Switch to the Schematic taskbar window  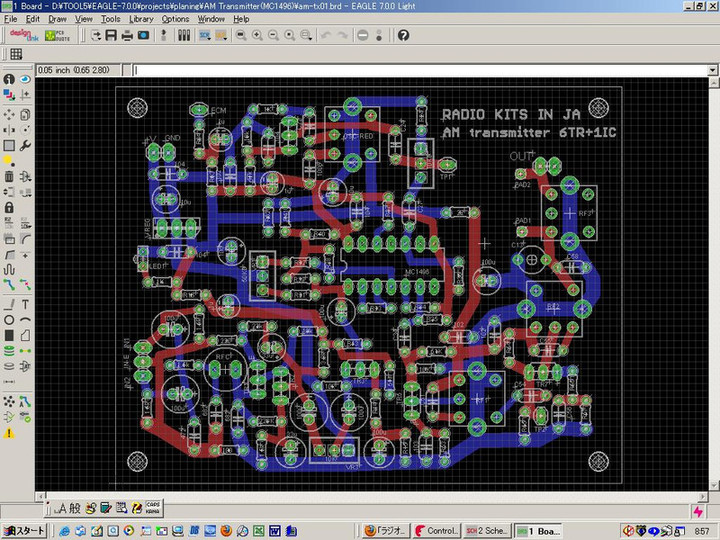(487, 530)
